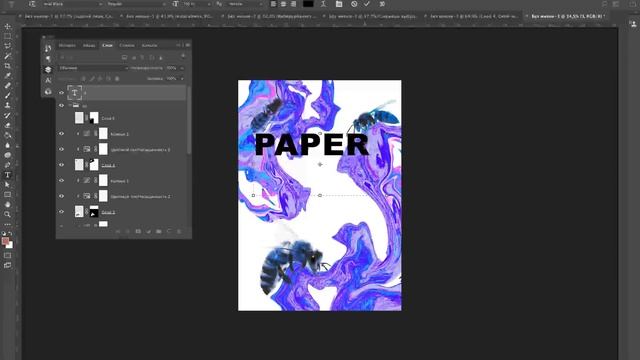Open the collapsed Character panel icon
The height and width of the screenshot is (360, 640).
(48, 80)
